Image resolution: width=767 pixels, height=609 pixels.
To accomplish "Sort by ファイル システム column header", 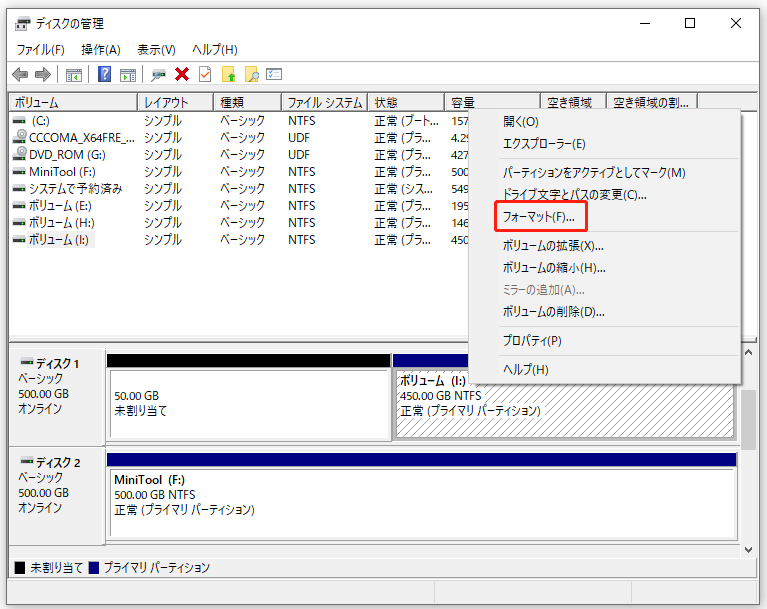I will 325,103.
